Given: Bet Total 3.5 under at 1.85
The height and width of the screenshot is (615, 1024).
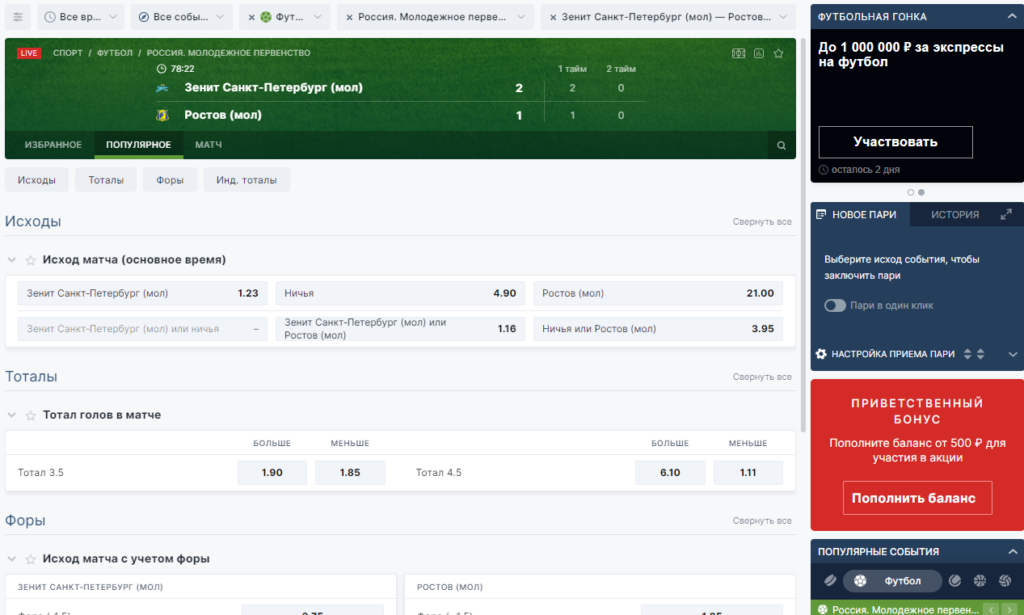Looking at the screenshot, I should [350, 473].
